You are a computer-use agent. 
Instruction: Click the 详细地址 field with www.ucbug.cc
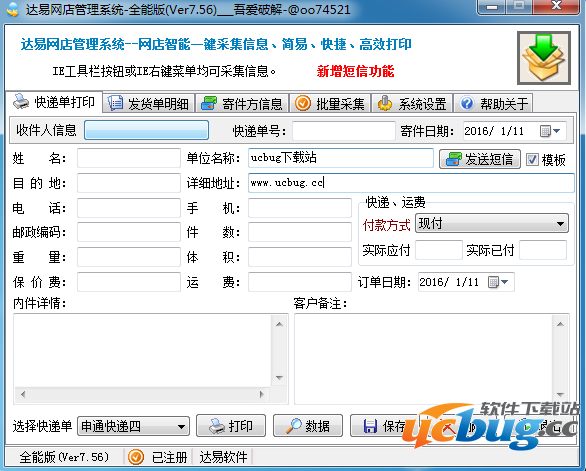pyautogui.click(x=411, y=183)
